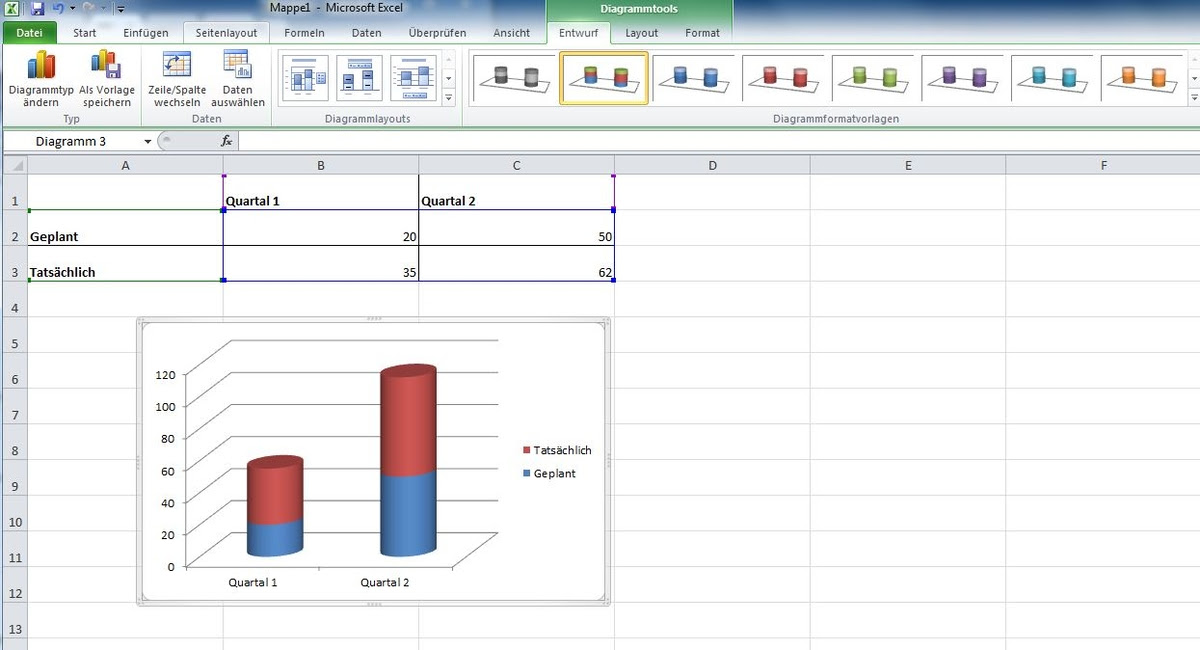Screen dimensions: 1200x650
Task: Select column A header
Action: [x=125, y=165]
